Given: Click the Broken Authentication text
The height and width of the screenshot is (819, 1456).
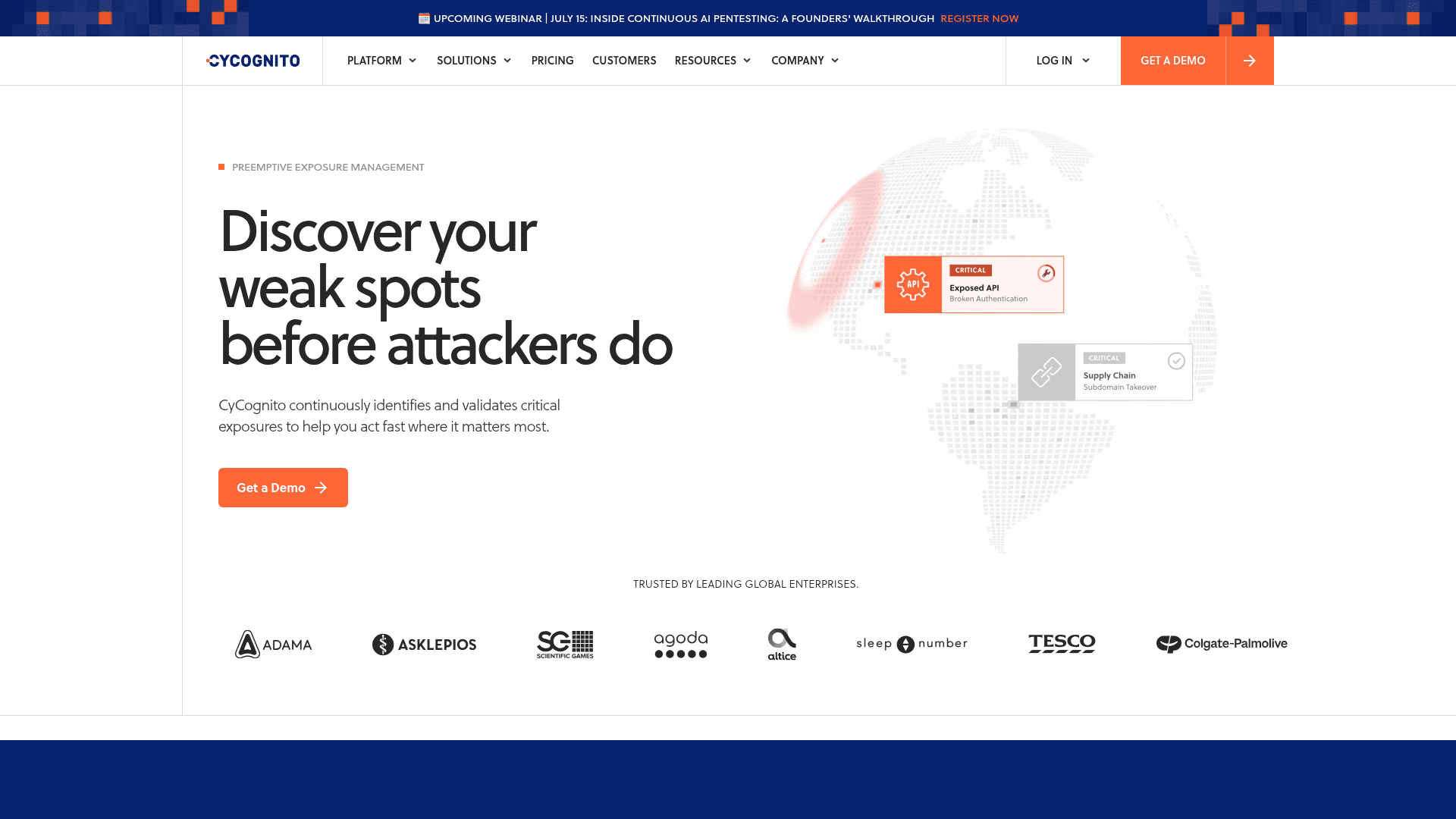Looking at the screenshot, I should pyautogui.click(x=989, y=299).
